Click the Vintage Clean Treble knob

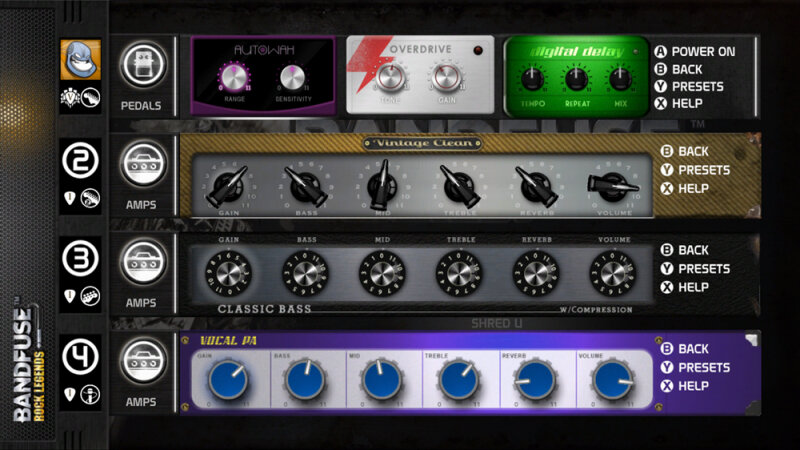coord(459,186)
